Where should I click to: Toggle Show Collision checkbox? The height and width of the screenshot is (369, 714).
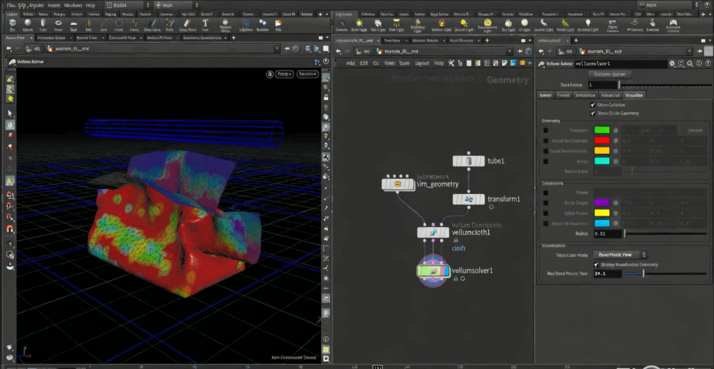pos(593,105)
